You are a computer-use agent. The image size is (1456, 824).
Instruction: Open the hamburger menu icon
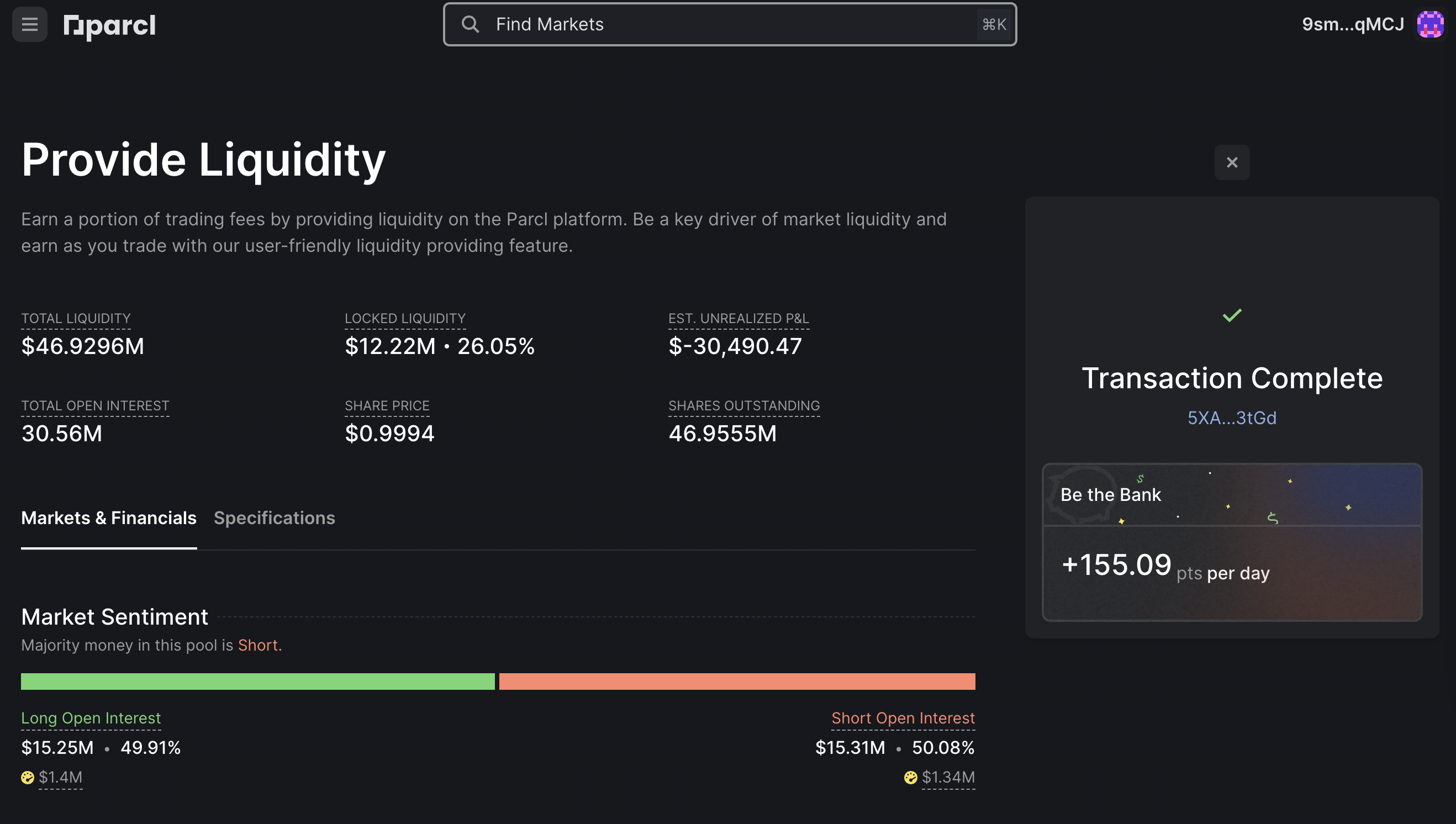coord(28,24)
